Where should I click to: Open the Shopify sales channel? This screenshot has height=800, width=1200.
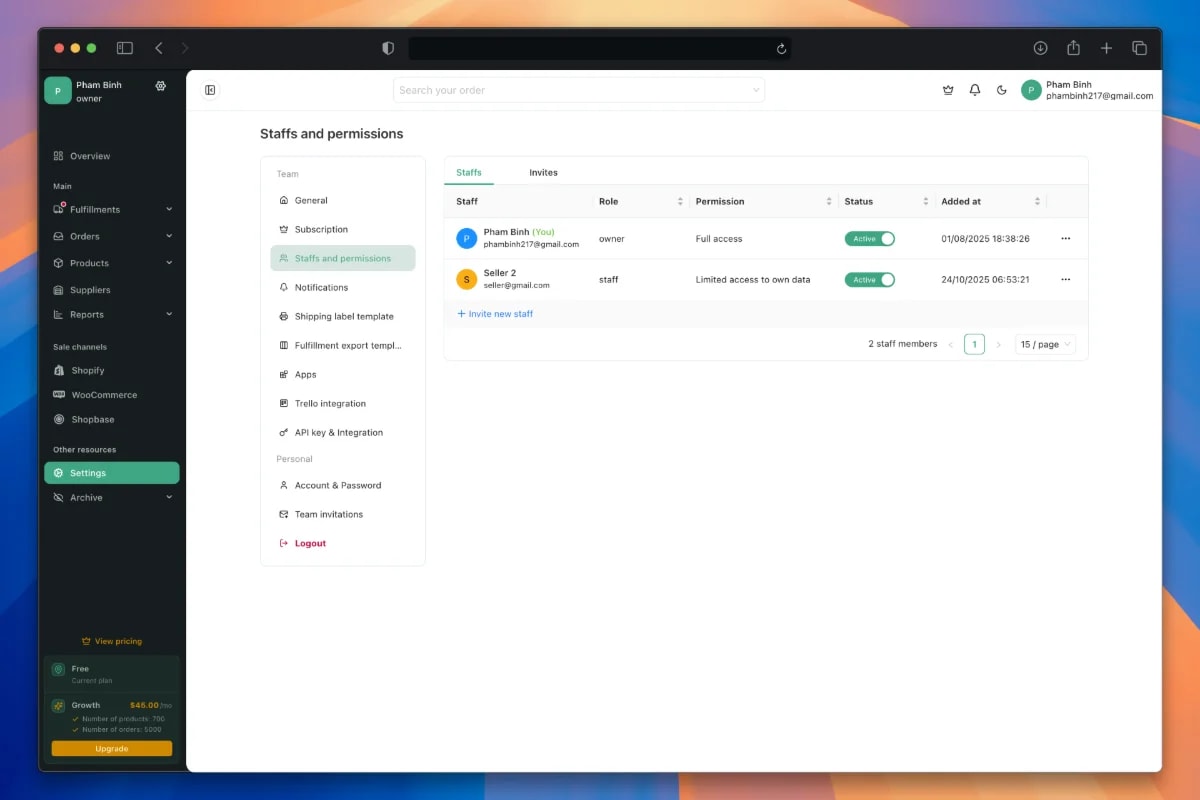86,370
